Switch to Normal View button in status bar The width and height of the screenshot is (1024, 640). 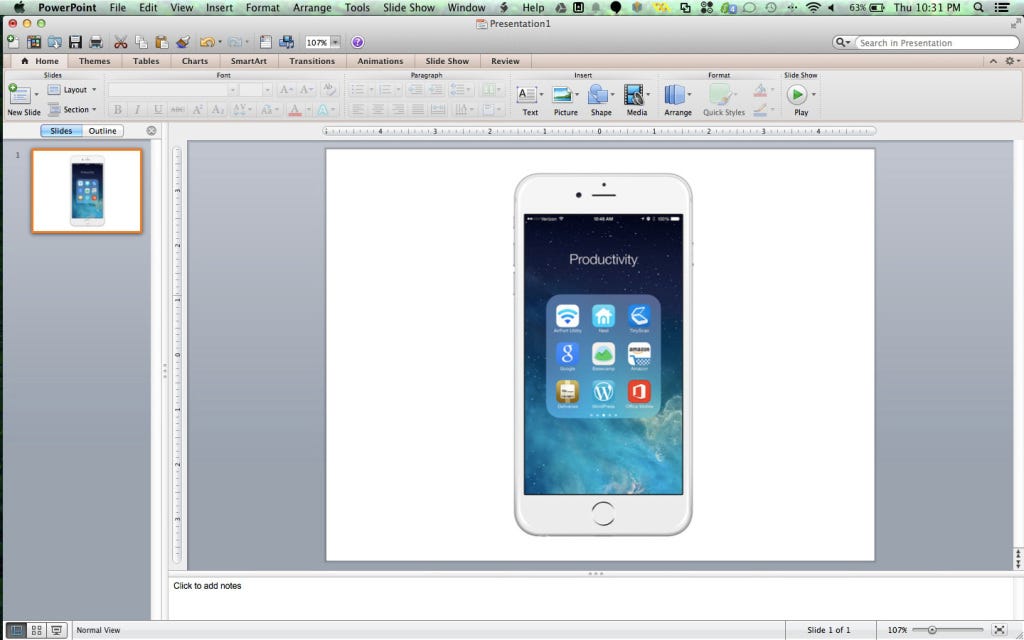pyautogui.click(x=16, y=630)
